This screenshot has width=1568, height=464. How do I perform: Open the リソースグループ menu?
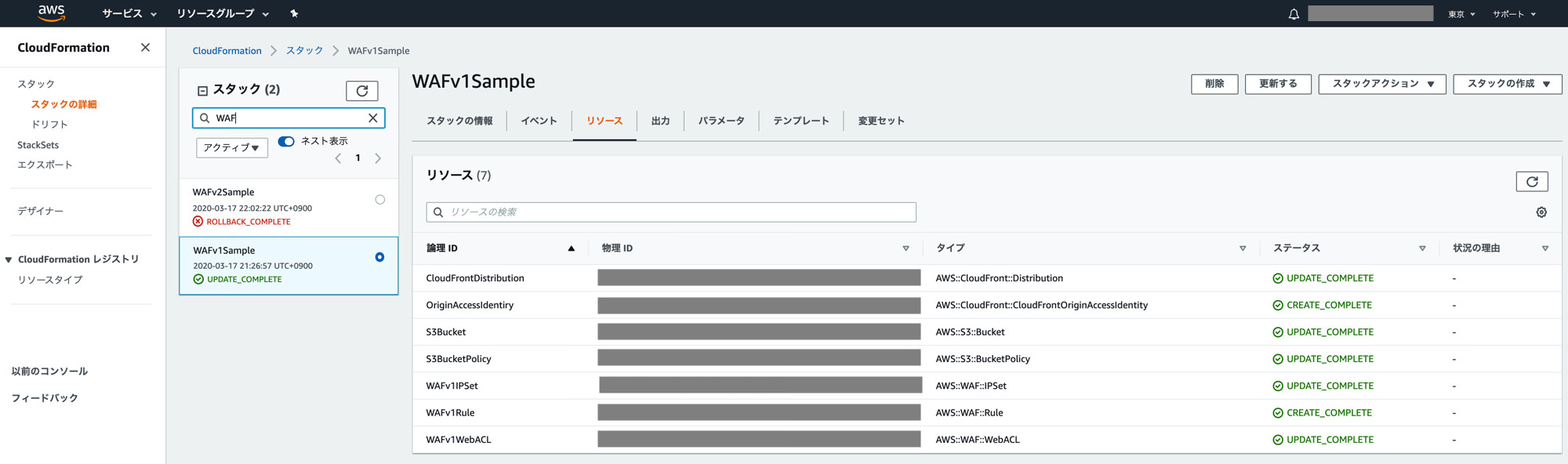click(223, 13)
